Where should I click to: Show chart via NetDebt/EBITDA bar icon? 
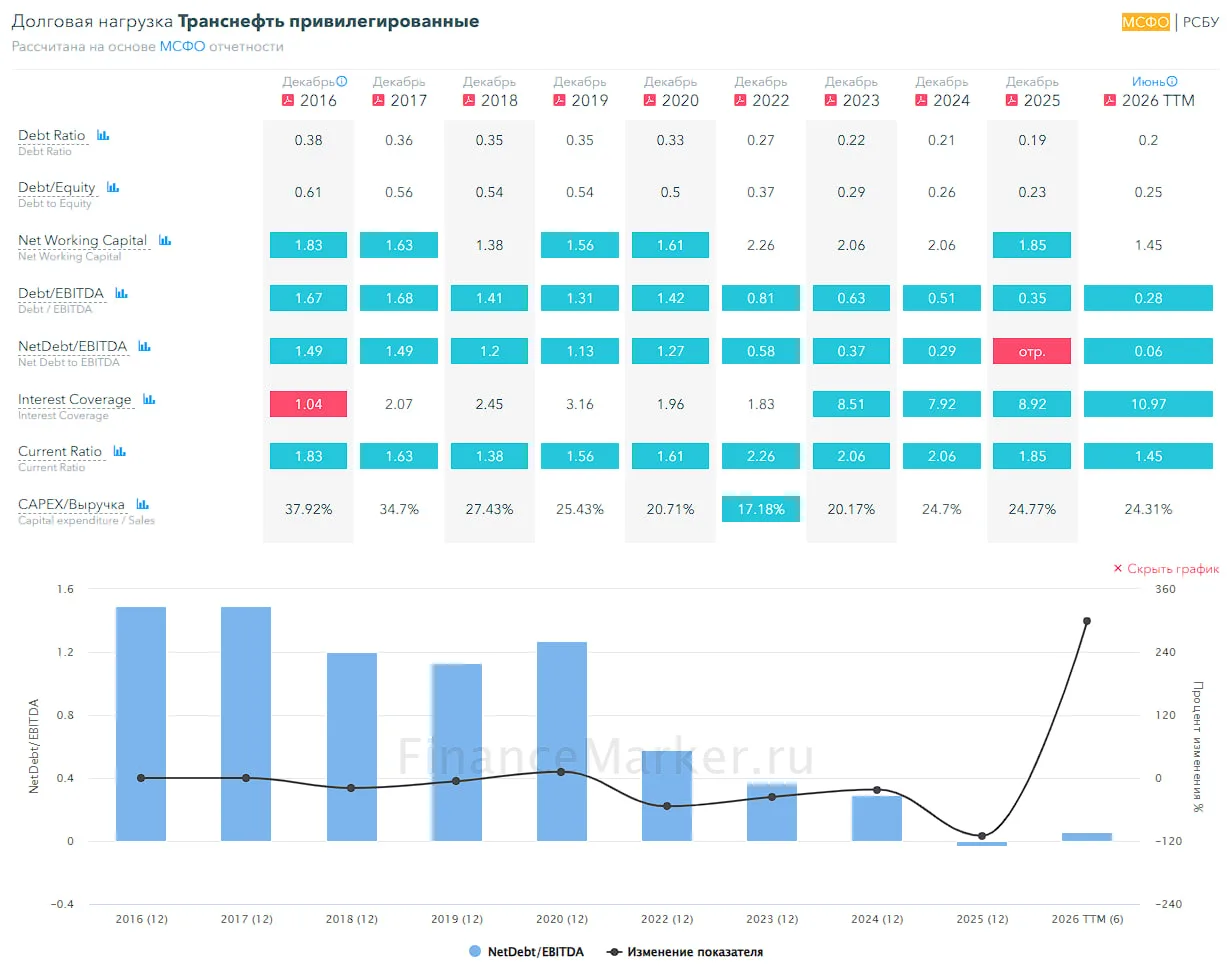point(145,346)
